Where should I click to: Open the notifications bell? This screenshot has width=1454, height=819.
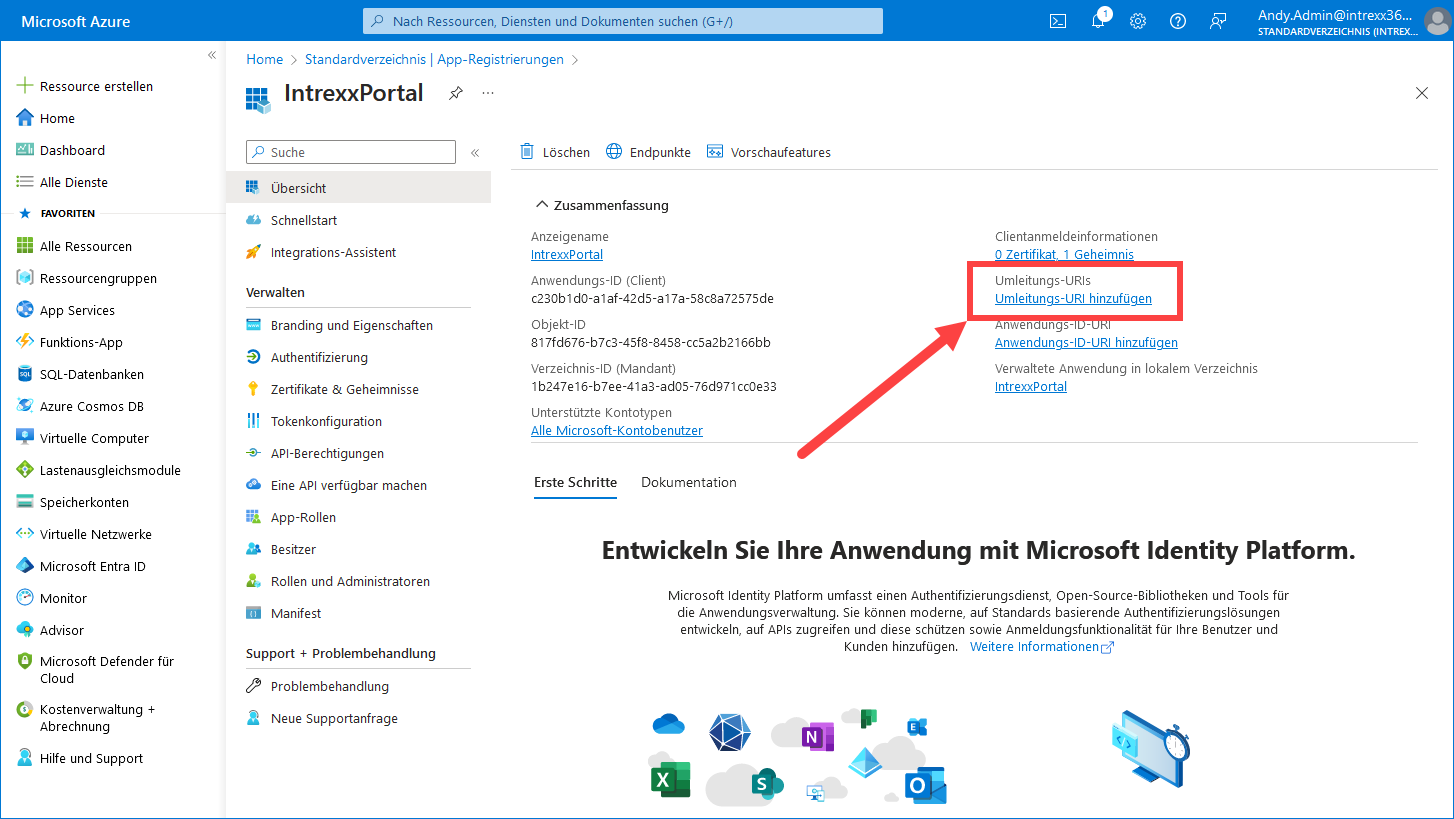point(1098,21)
